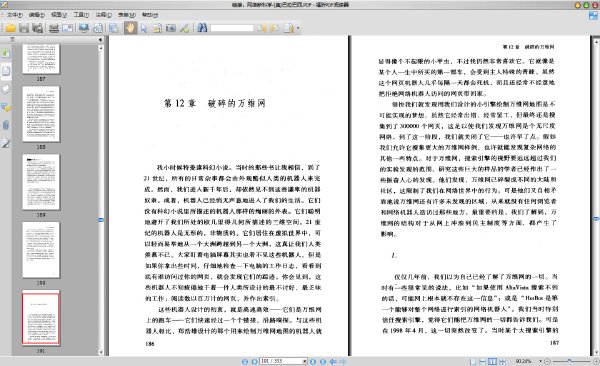Screen dimensions: 600x366
Task: Click the monitor full-screen toolbar icon
Action: pyautogui.click(x=84, y=28)
